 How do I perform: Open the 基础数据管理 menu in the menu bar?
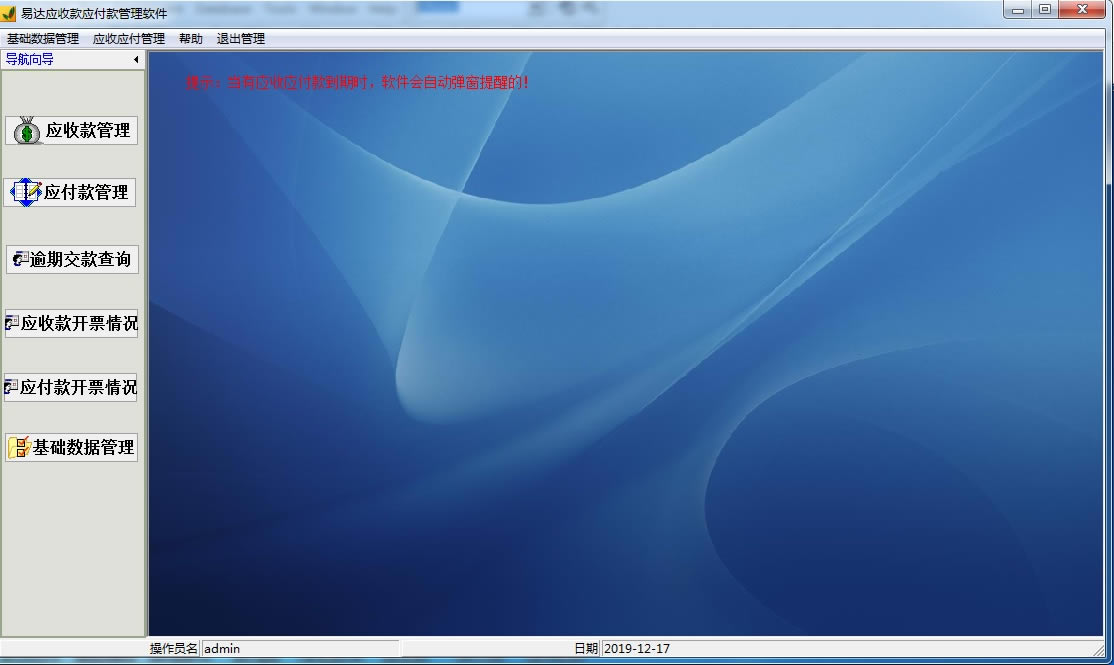(43, 39)
